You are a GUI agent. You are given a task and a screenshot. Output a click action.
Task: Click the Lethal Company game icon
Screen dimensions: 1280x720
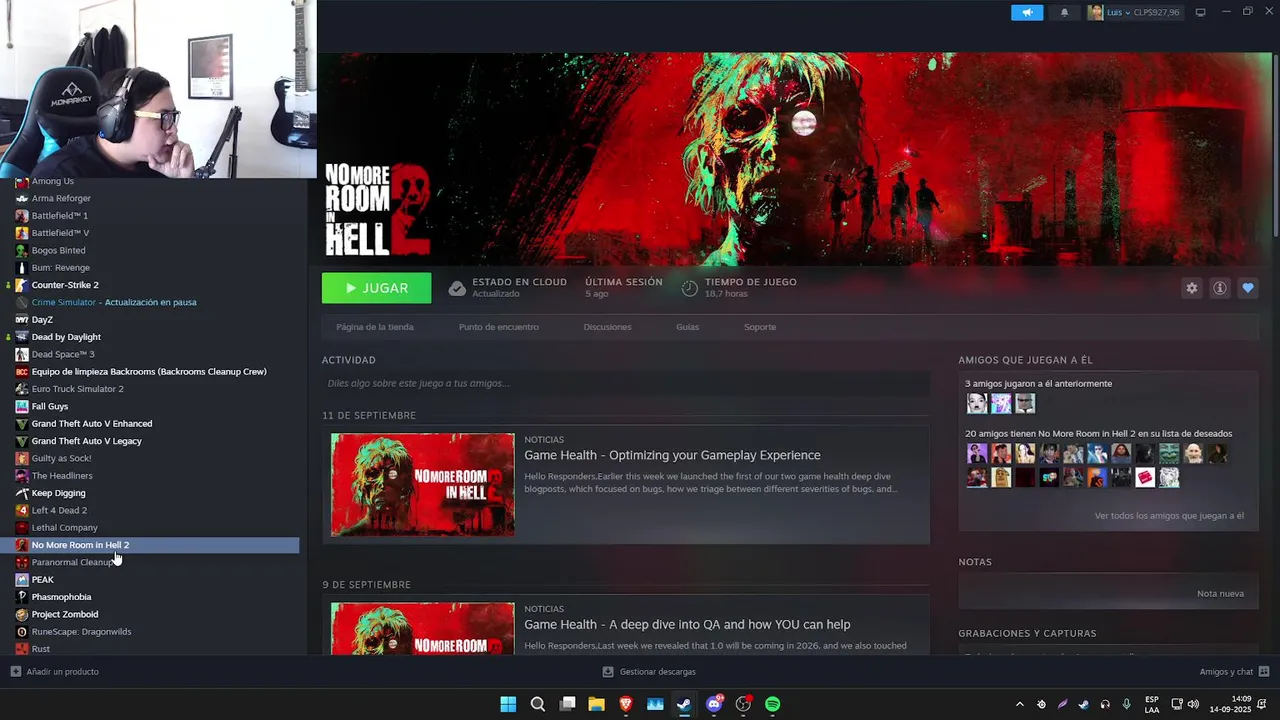[x=22, y=527]
